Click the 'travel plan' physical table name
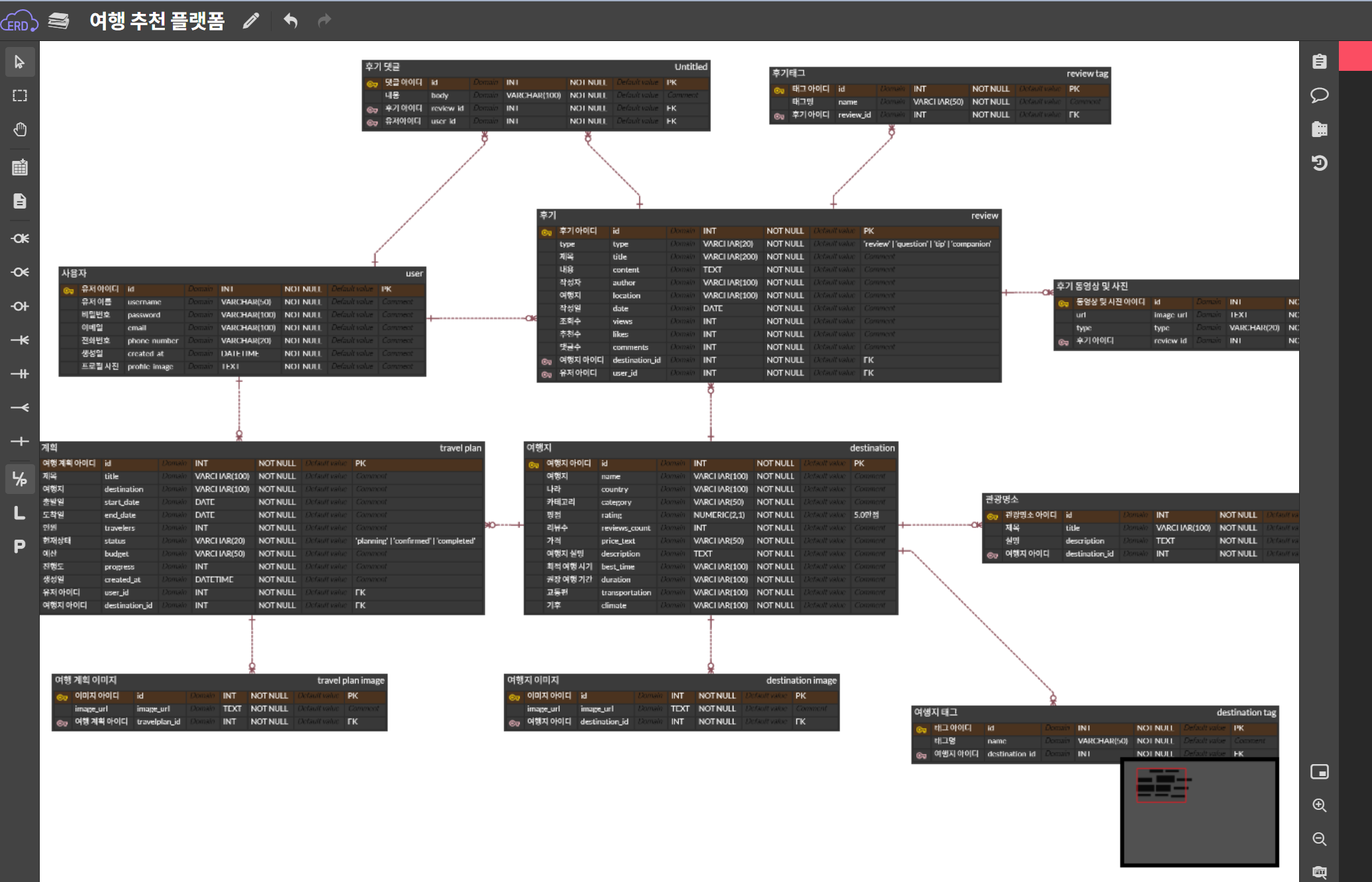1372x882 pixels. [x=460, y=448]
